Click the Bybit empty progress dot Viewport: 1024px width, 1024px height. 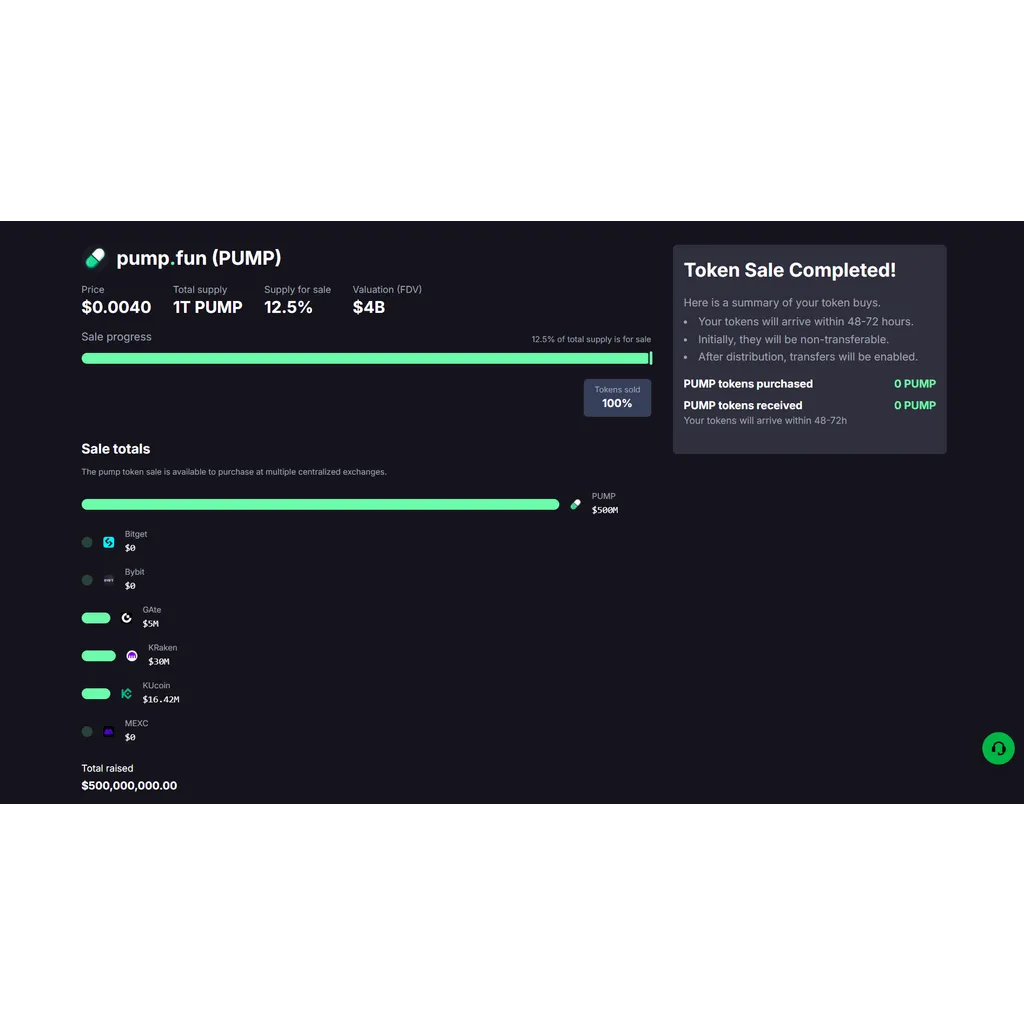coord(87,580)
